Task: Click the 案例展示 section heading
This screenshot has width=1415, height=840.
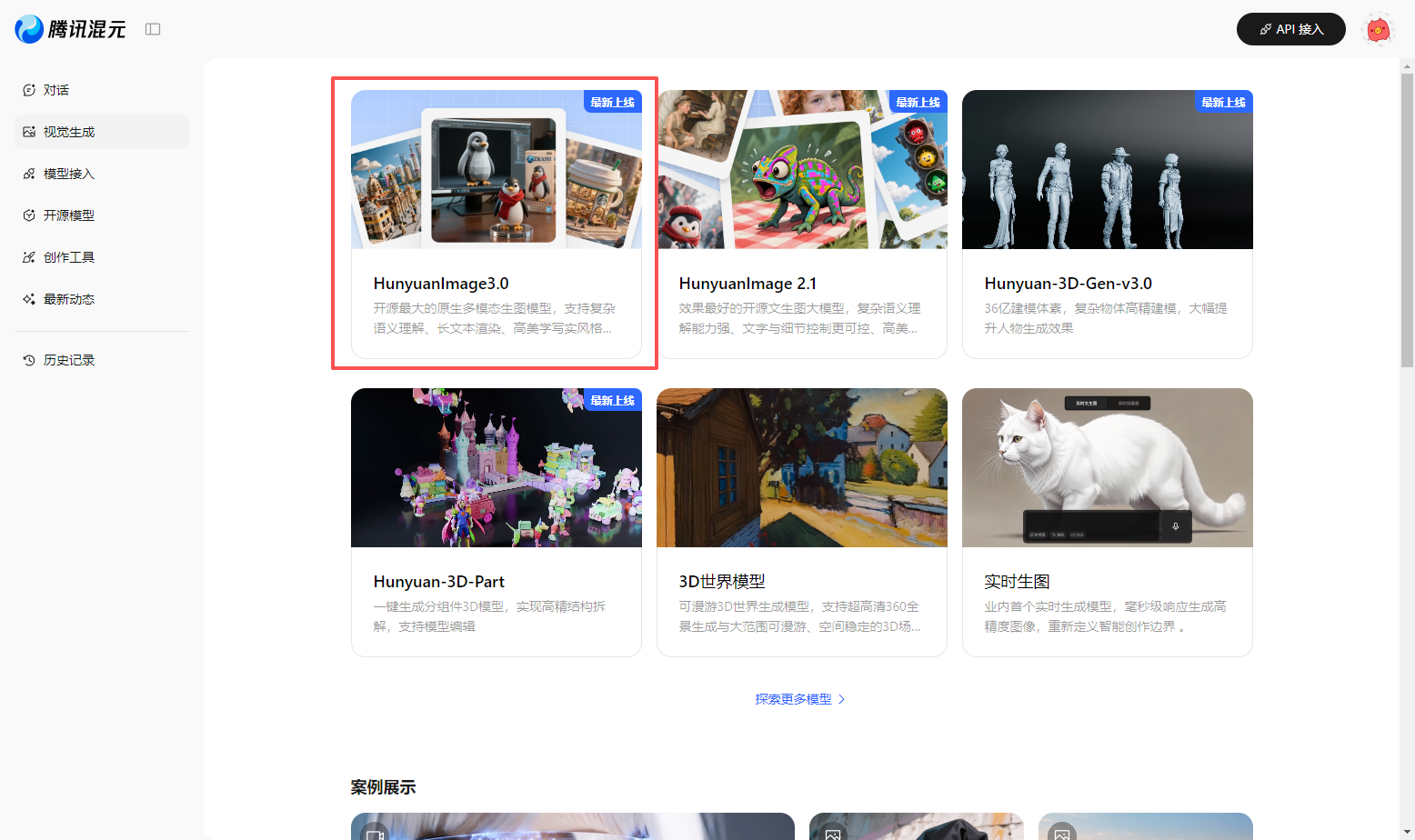Action: 384,787
